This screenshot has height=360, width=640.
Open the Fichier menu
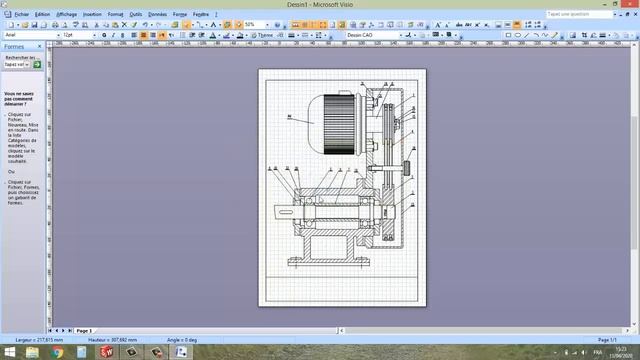coord(22,14)
